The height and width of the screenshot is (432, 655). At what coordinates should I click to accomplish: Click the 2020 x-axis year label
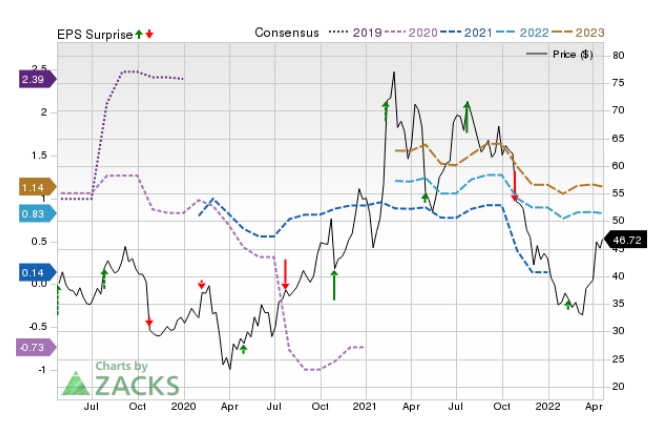(183, 407)
